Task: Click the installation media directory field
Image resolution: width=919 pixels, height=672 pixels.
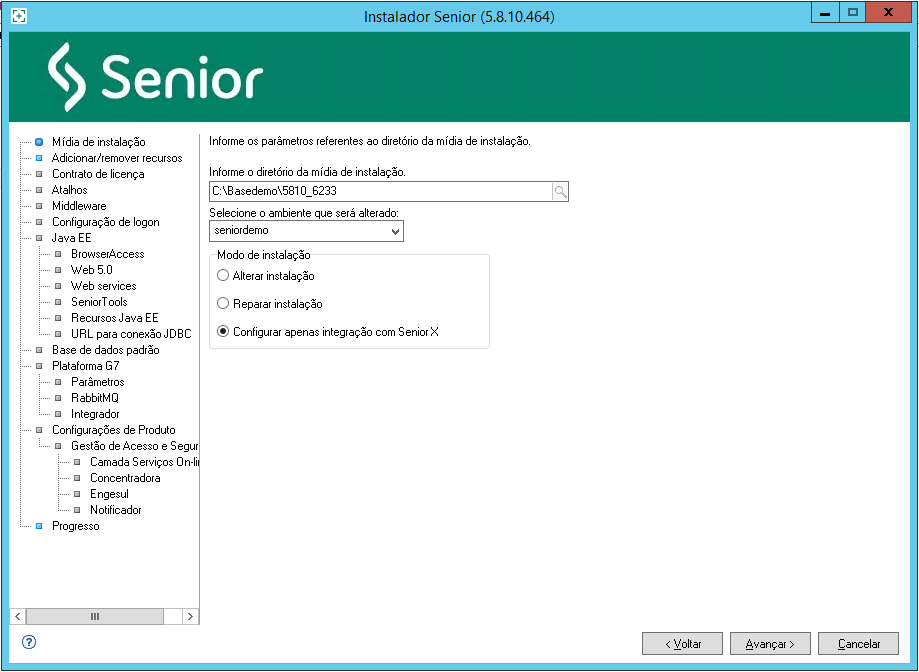Action: (x=380, y=192)
